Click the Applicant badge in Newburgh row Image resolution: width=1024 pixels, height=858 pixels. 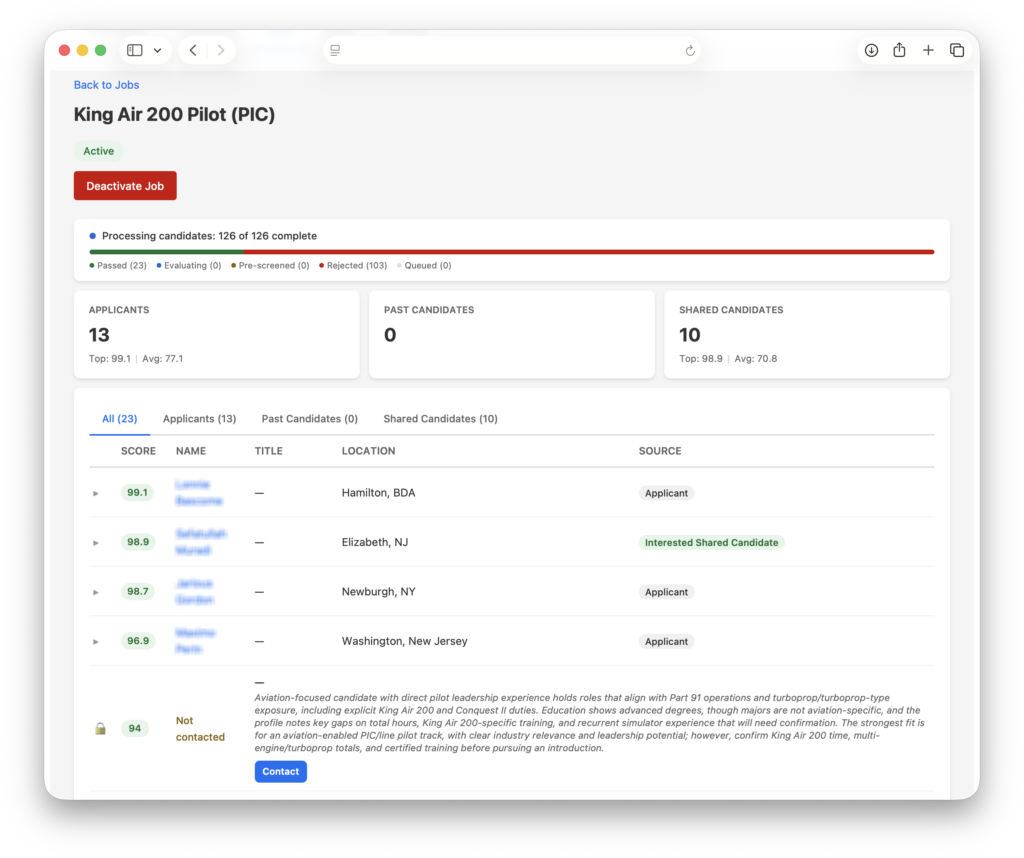666,592
